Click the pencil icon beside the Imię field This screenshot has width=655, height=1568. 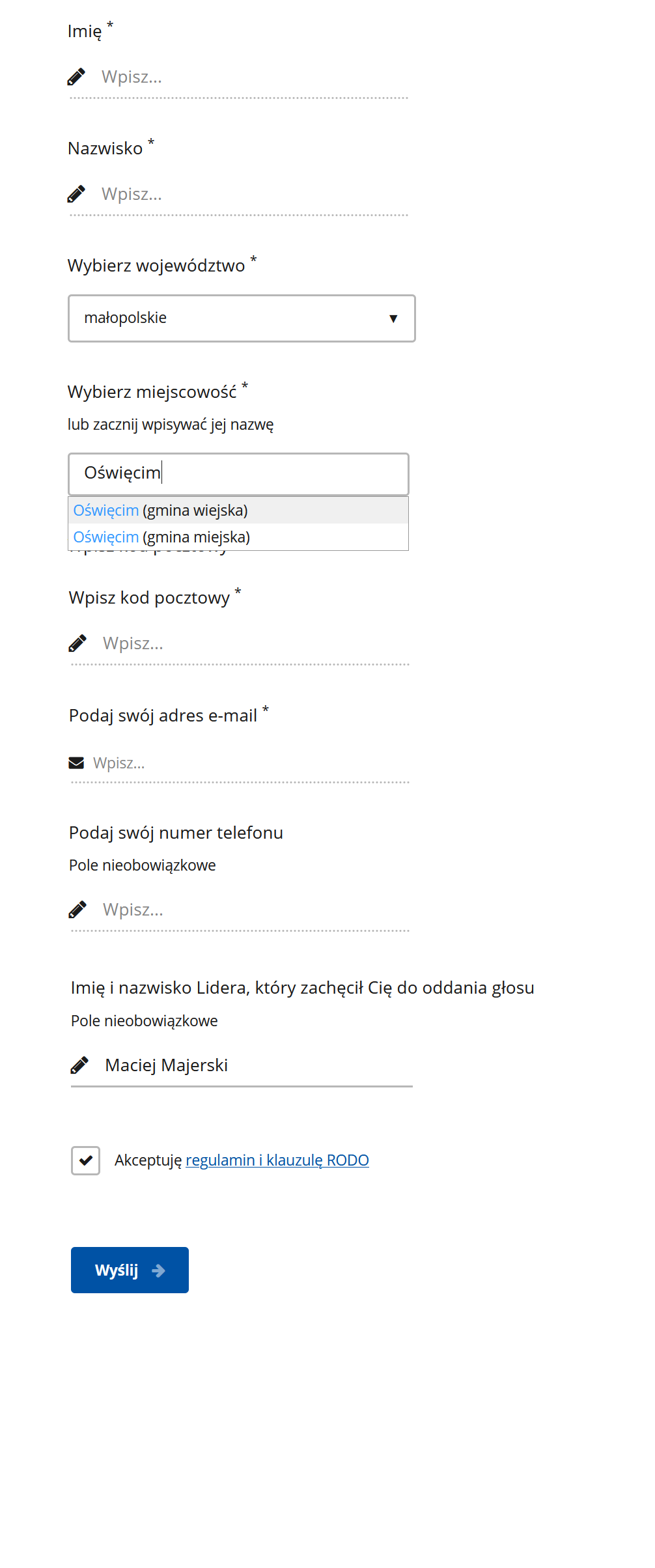click(76, 77)
